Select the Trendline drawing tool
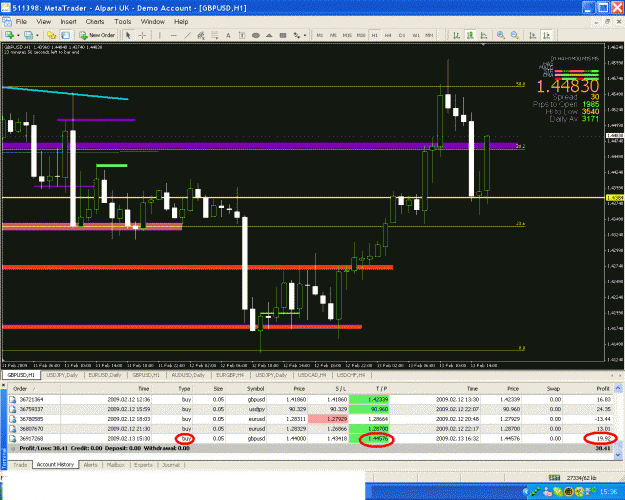The width and height of the screenshot is (625, 500). click(187, 35)
